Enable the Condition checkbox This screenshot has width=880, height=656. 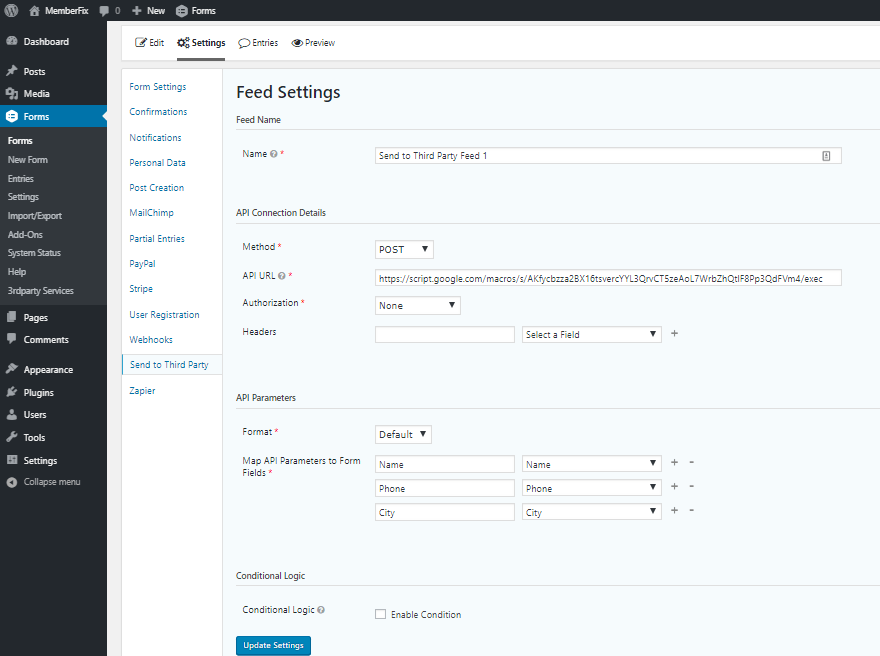[x=381, y=614]
